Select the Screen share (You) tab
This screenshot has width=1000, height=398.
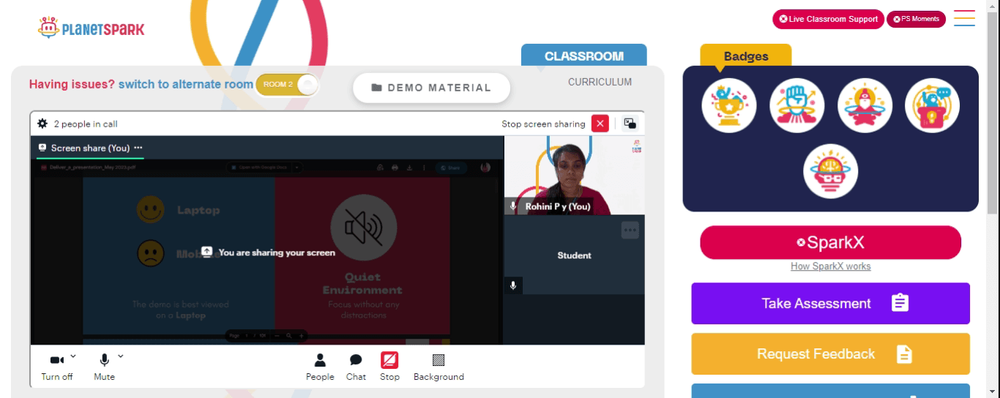point(90,148)
